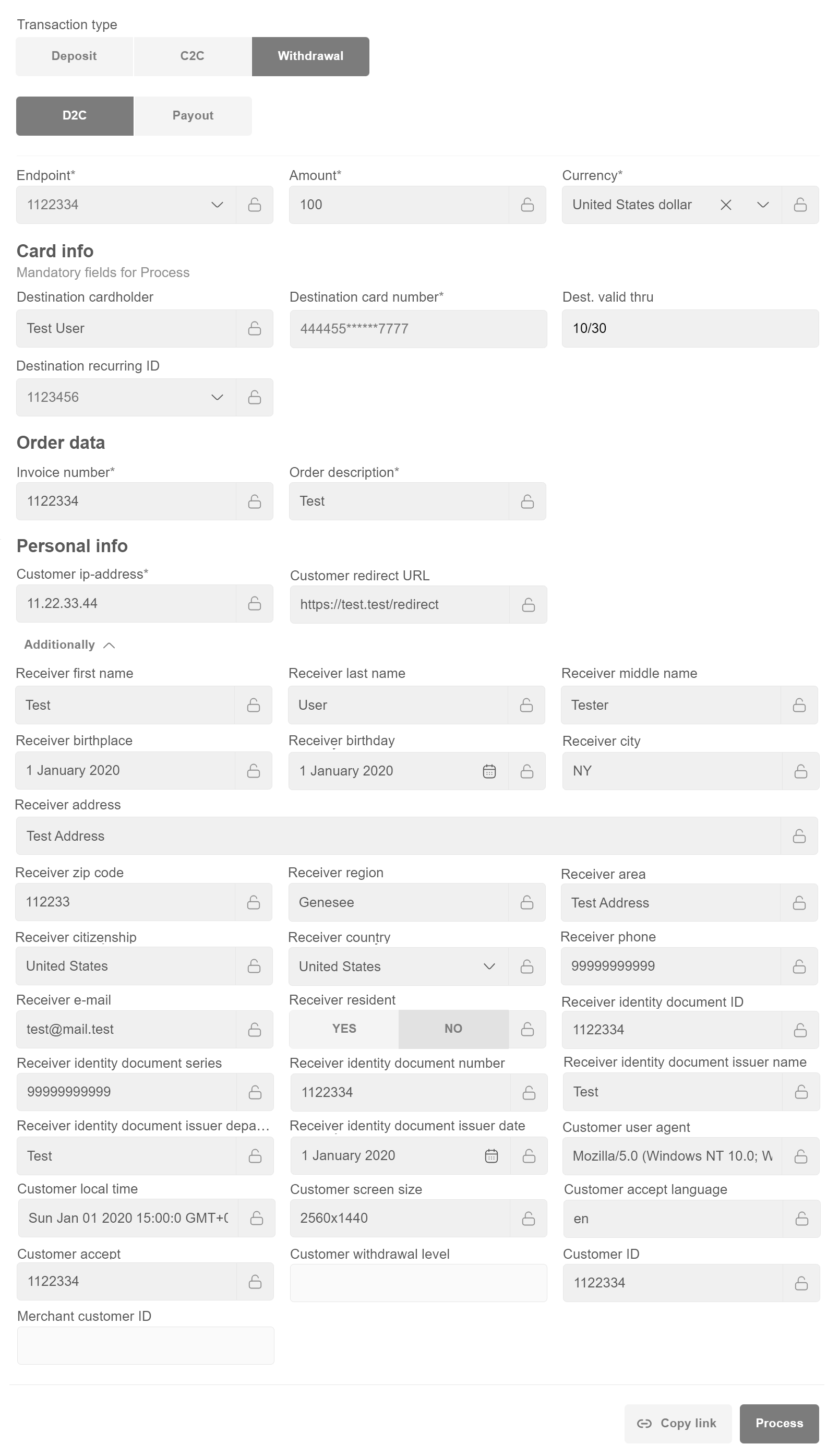Open calendar for identity document issuer date
This screenshot has height=1456, width=839.
point(491,1155)
